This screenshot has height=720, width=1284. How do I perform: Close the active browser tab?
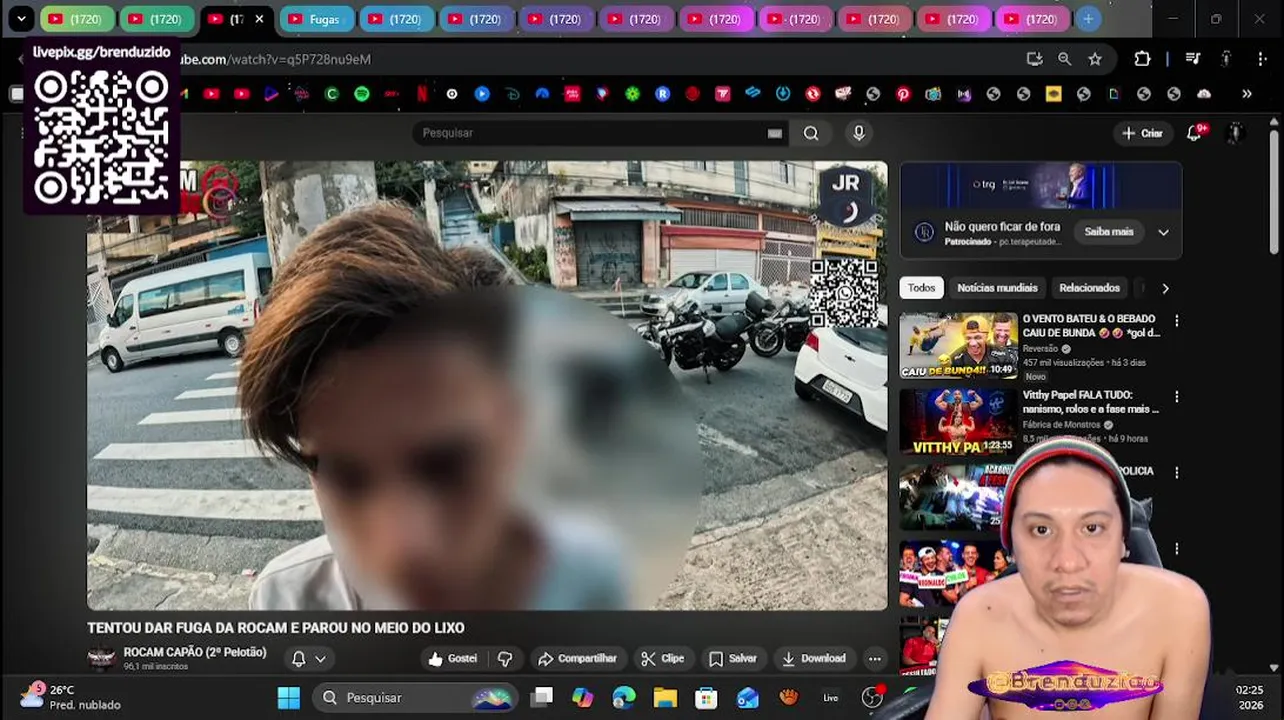pyautogui.click(x=260, y=19)
